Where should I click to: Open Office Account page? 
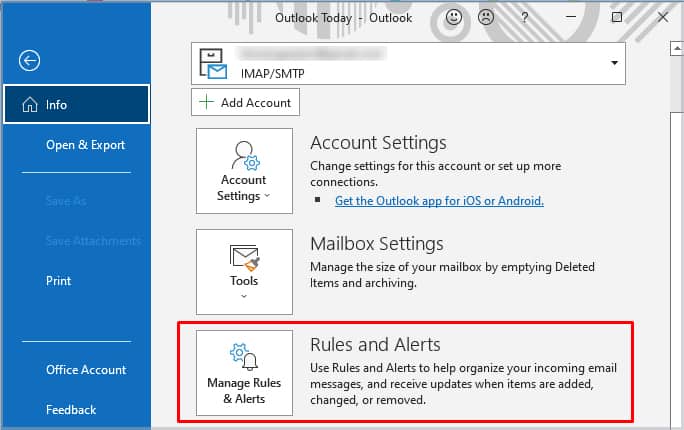pos(86,370)
